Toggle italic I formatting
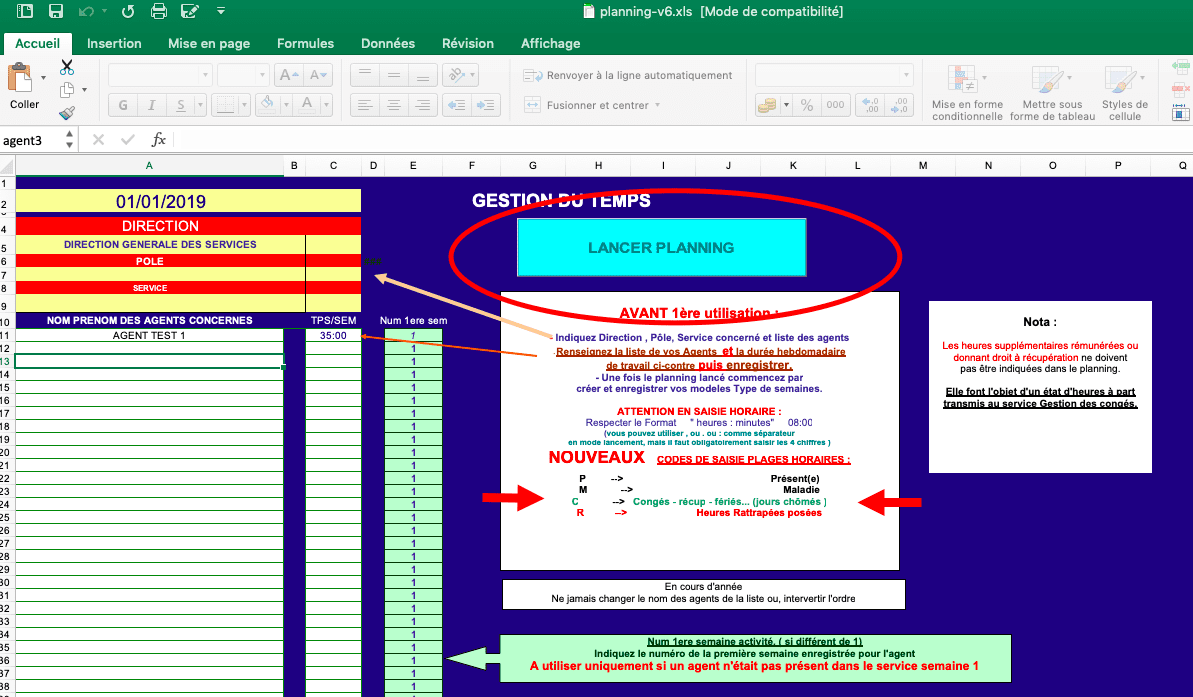Screen dimensions: 1193x697 click(x=151, y=105)
